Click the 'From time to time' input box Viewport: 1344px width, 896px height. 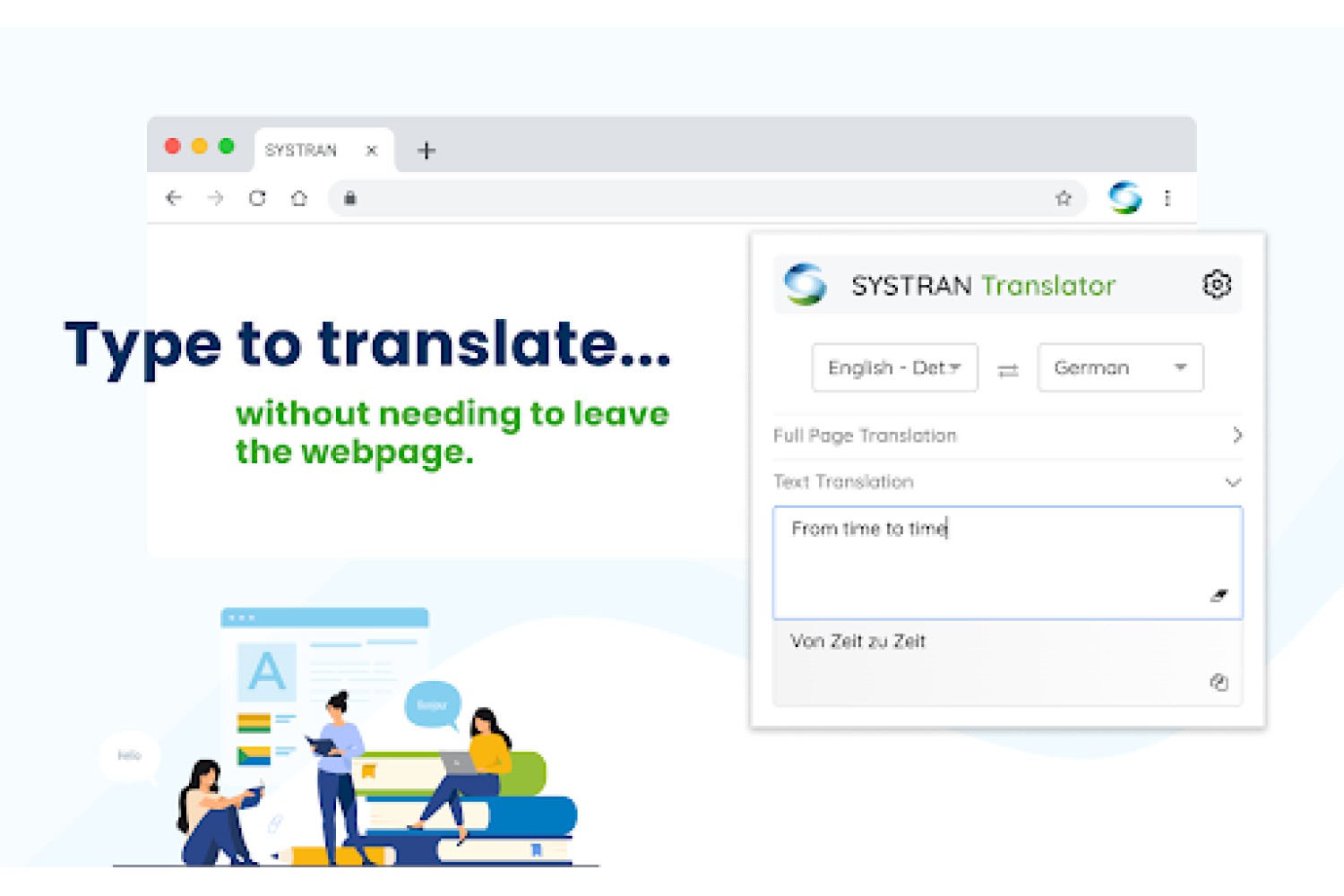(1007, 563)
